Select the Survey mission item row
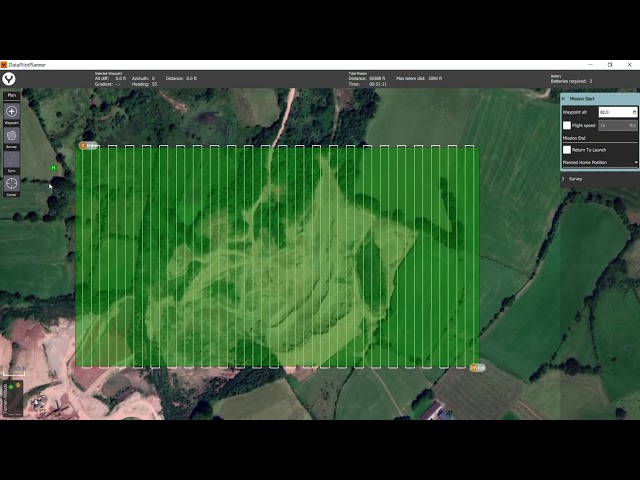 pyautogui.click(x=600, y=179)
